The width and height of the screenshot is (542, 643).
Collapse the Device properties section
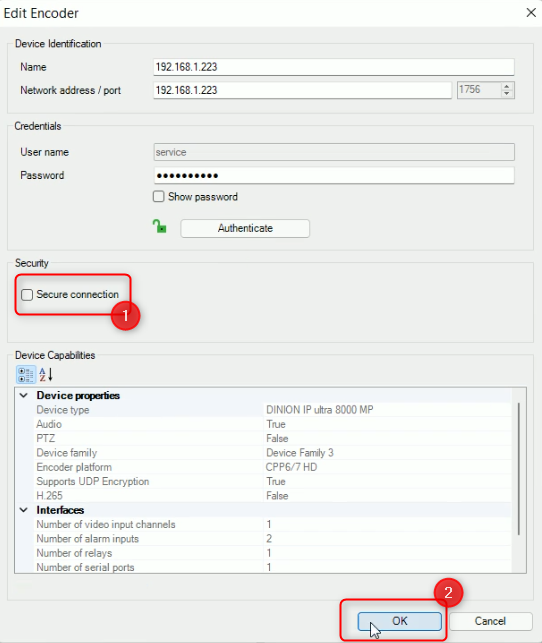[24, 395]
